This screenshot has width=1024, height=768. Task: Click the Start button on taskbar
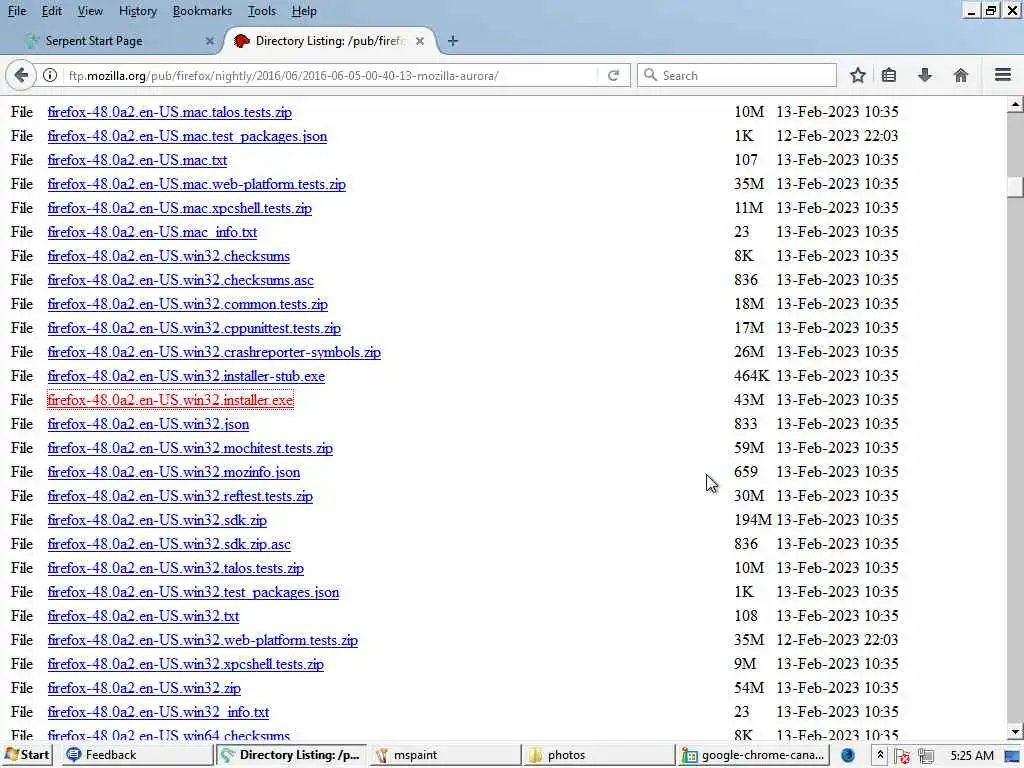click(26, 755)
